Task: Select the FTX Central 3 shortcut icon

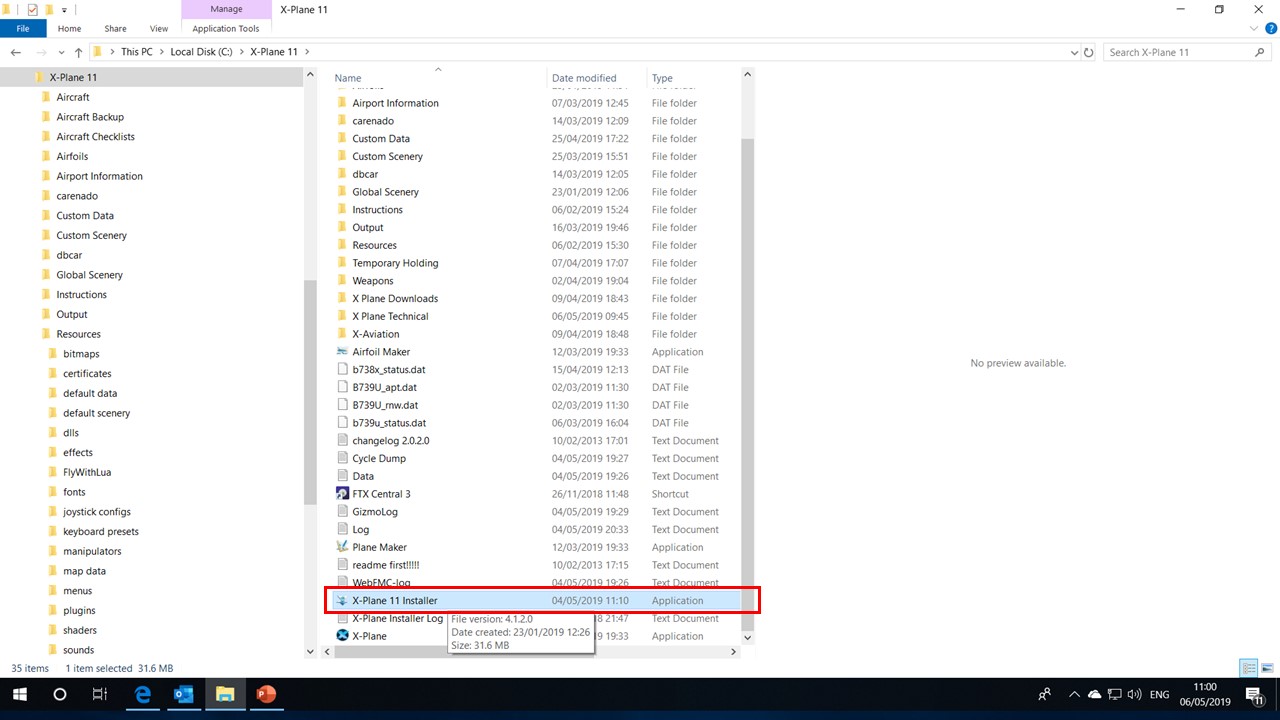Action: (342, 494)
